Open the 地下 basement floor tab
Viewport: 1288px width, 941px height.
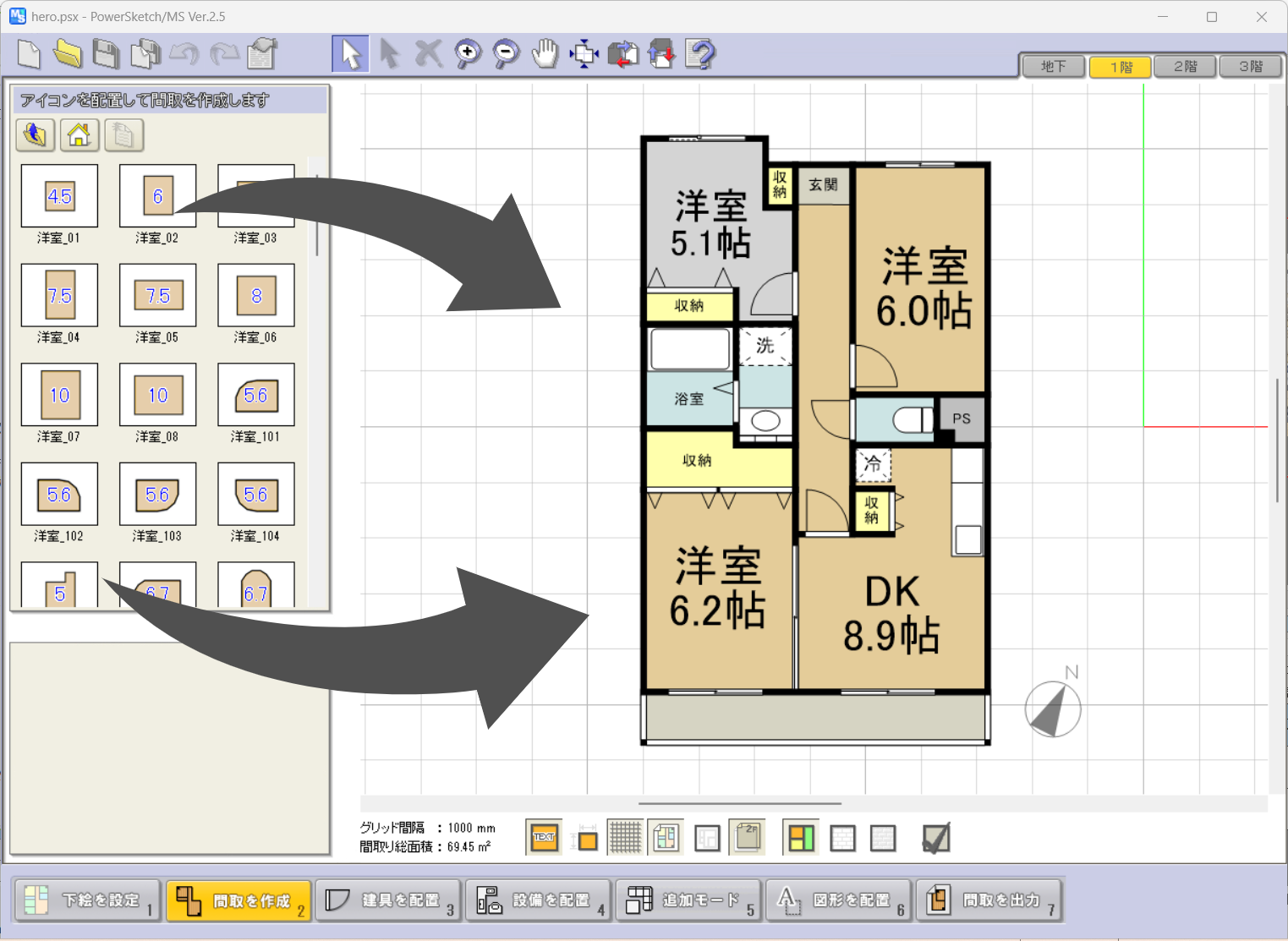coord(1053,66)
